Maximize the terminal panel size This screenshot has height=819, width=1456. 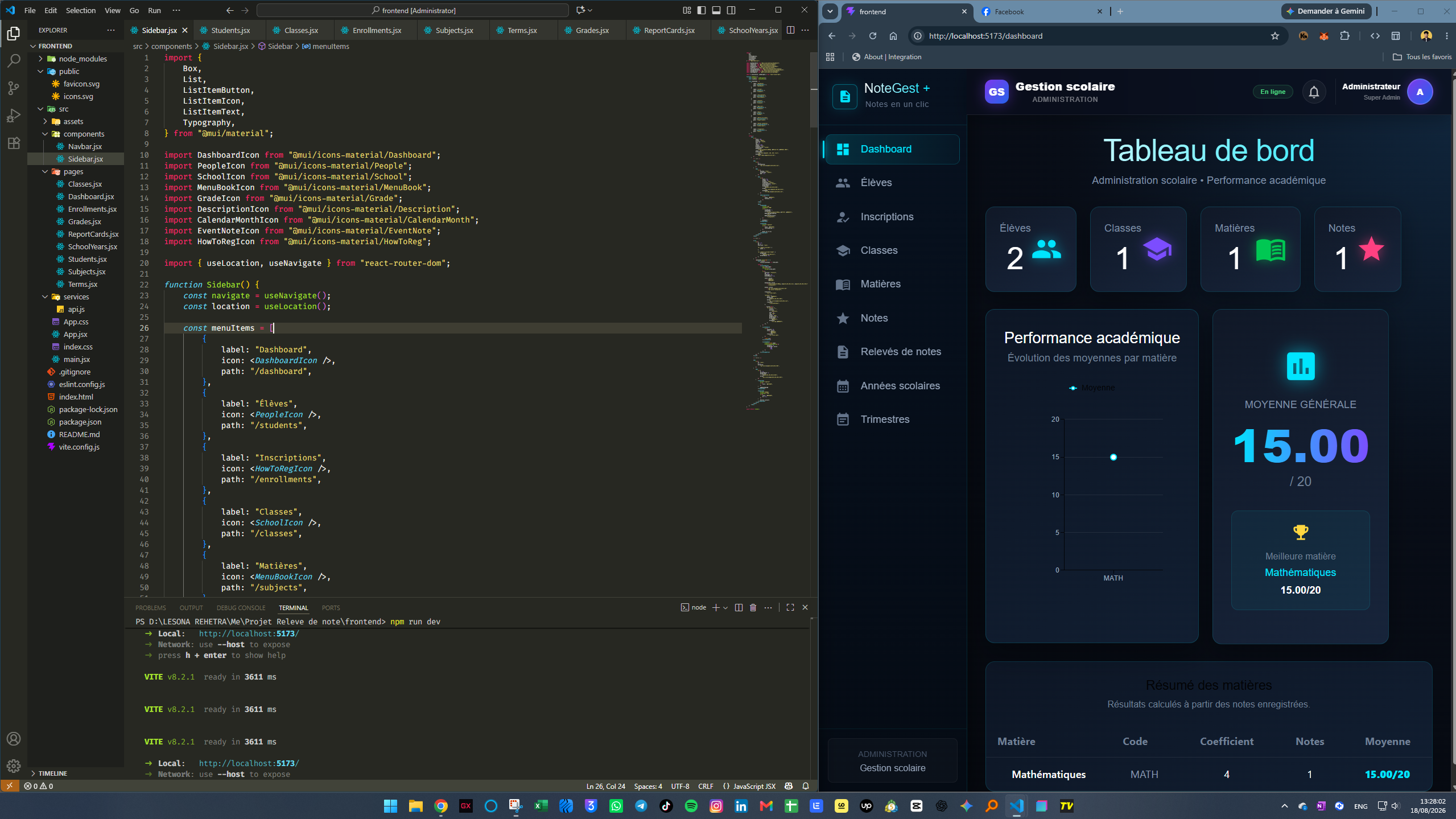790,607
